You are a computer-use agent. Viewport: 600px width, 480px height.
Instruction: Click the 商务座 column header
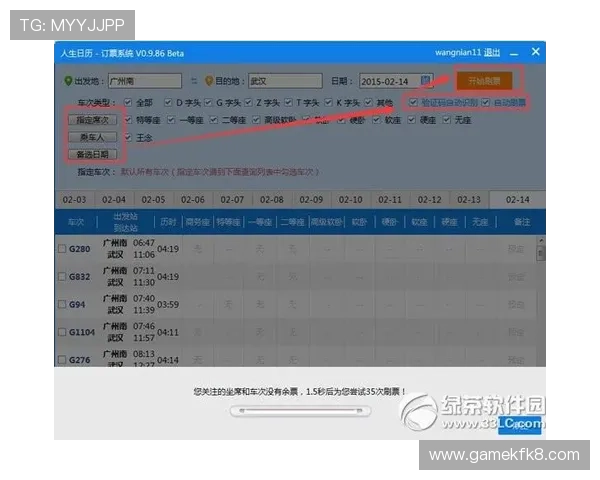click(x=198, y=222)
